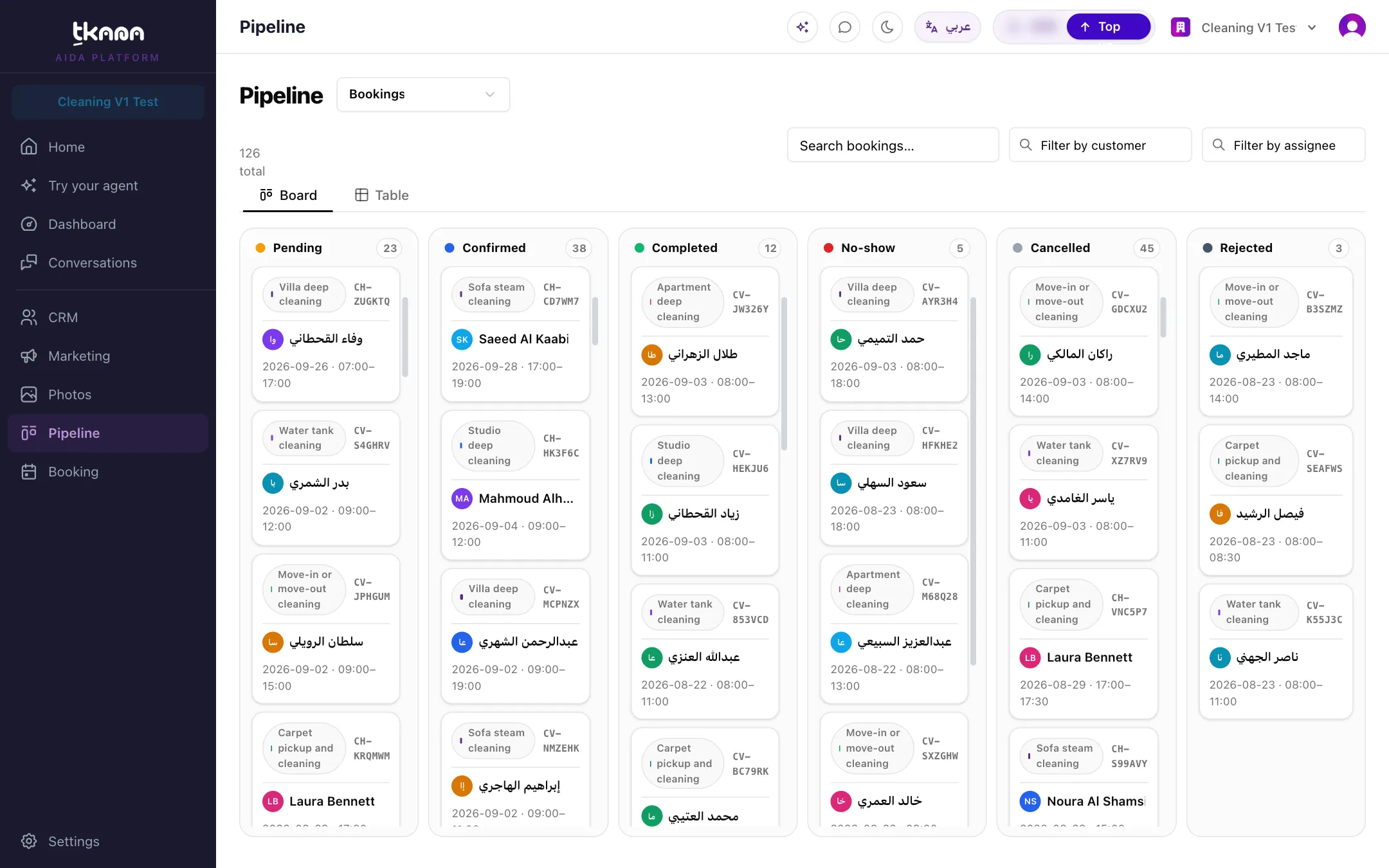This screenshot has height=868, width=1389.
Task: Click the Search bookings field
Action: pyautogui.click(x=893, y=145)
